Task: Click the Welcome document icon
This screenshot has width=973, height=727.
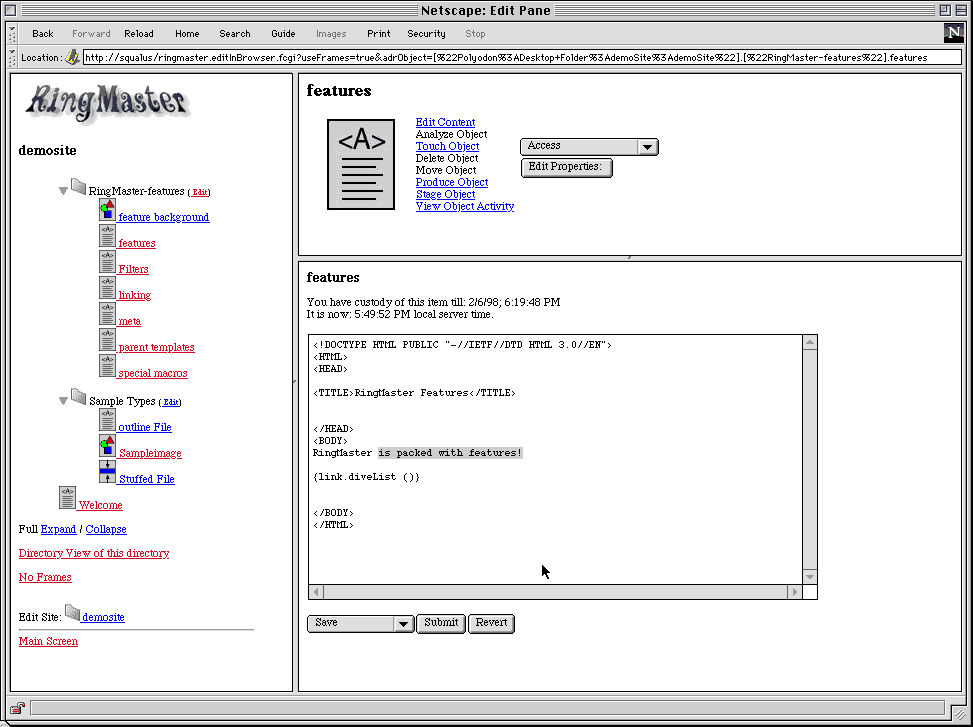Action: point(68,498)
